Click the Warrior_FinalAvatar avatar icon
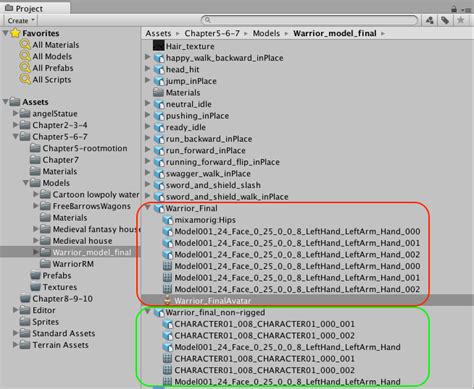The width and height of the screenshot is (474, 389). [168, 300]
